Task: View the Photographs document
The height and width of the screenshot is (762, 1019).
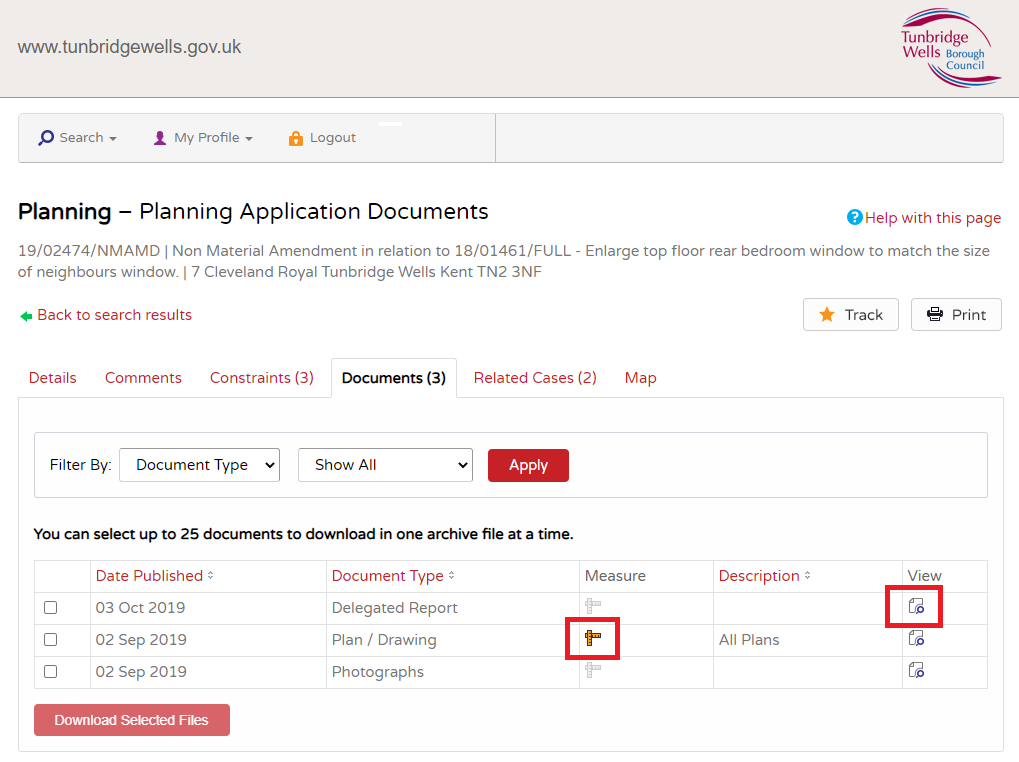Action: (x=914, y=670)
